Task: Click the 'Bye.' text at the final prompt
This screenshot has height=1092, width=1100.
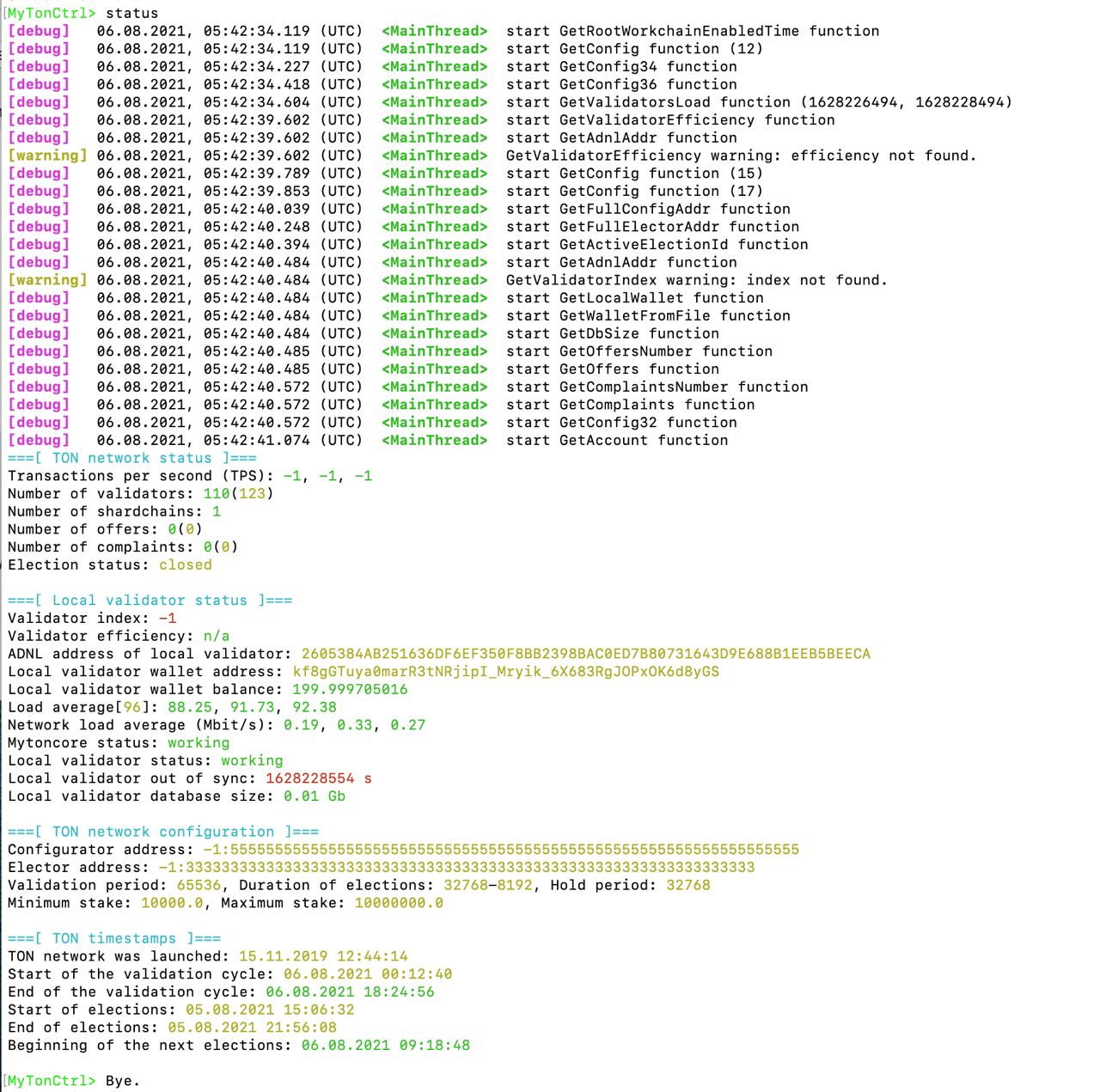Action: 123,1081
